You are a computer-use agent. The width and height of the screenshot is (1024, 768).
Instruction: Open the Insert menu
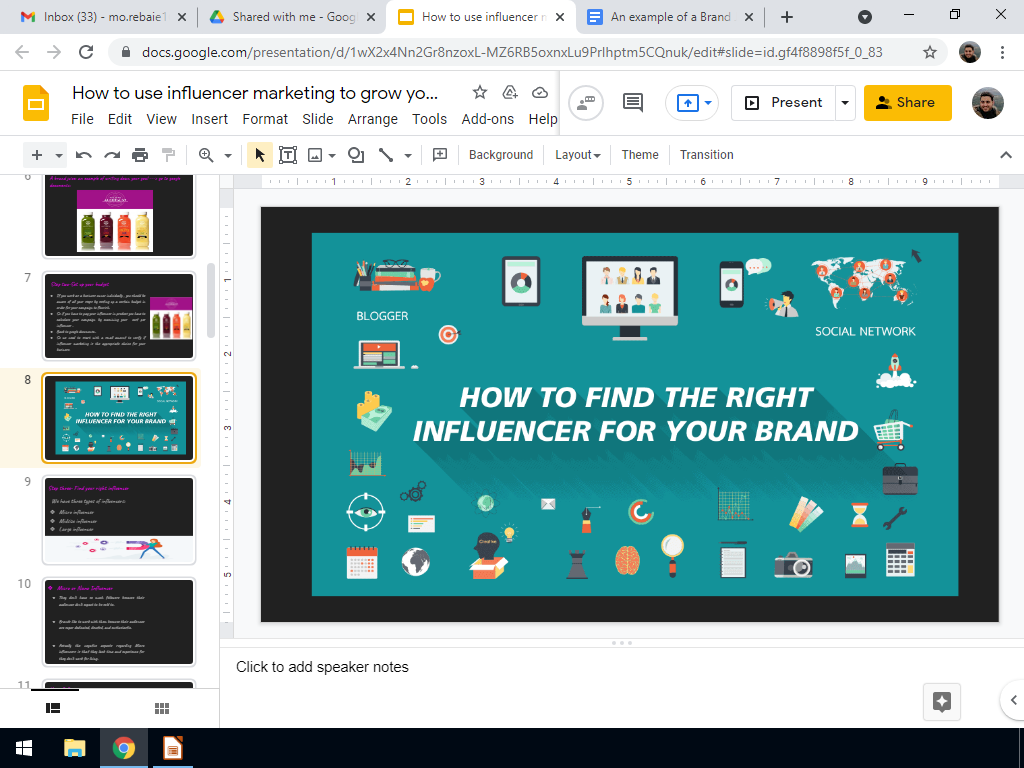[x=210, y=119]
